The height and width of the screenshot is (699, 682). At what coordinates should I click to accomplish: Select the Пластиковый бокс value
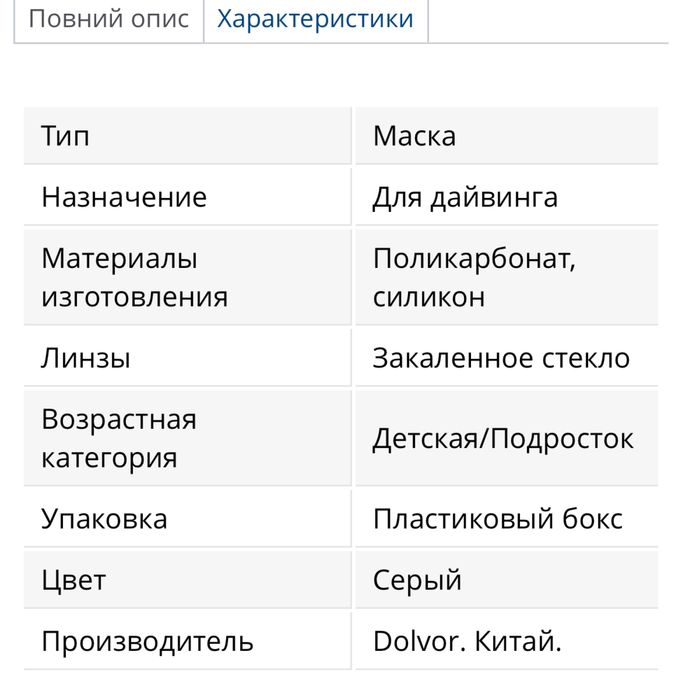497,519
